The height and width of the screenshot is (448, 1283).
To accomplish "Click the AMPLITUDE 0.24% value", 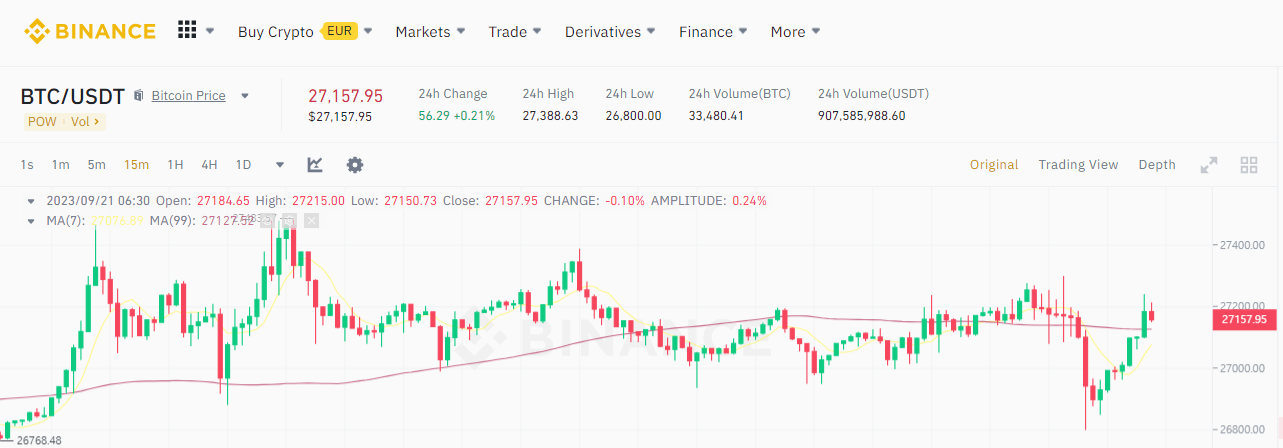I will coord(749,200).
